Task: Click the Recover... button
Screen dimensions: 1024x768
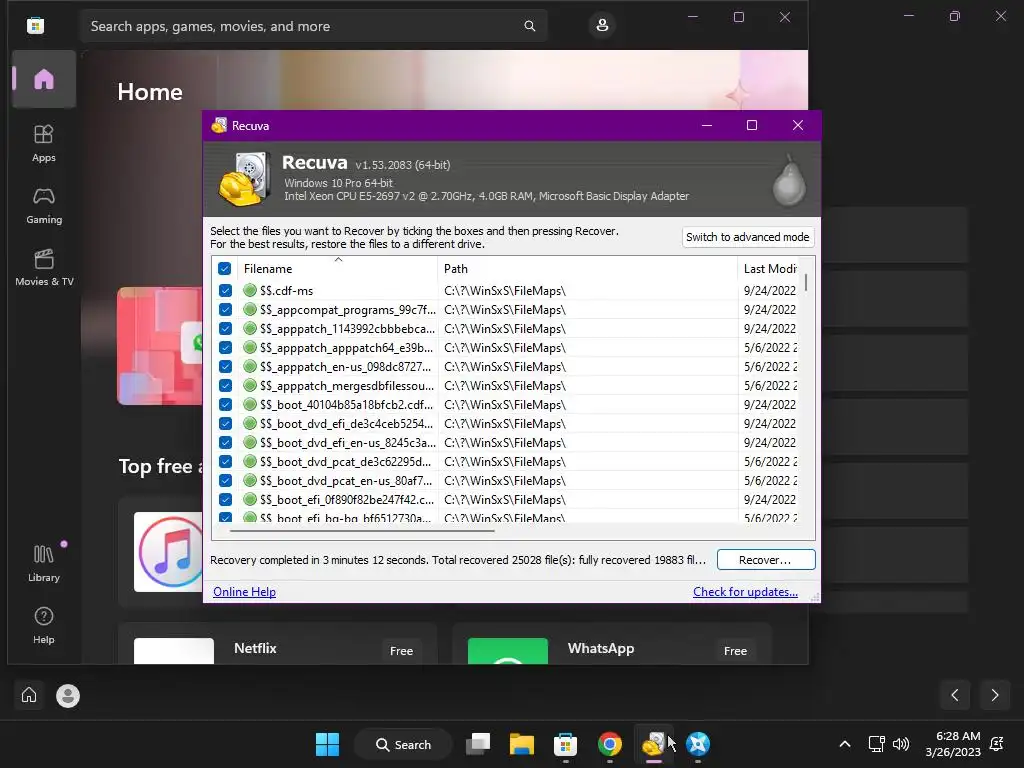Action: [x=766, y=560]
